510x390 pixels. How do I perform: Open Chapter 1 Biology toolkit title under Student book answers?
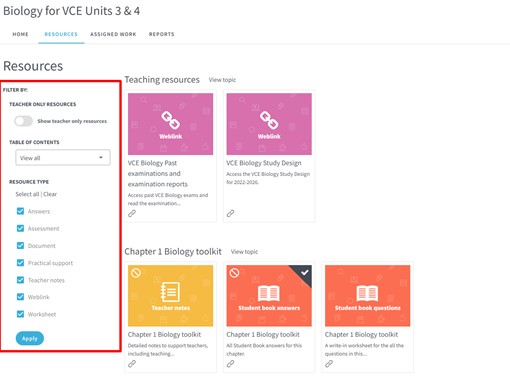263,334
